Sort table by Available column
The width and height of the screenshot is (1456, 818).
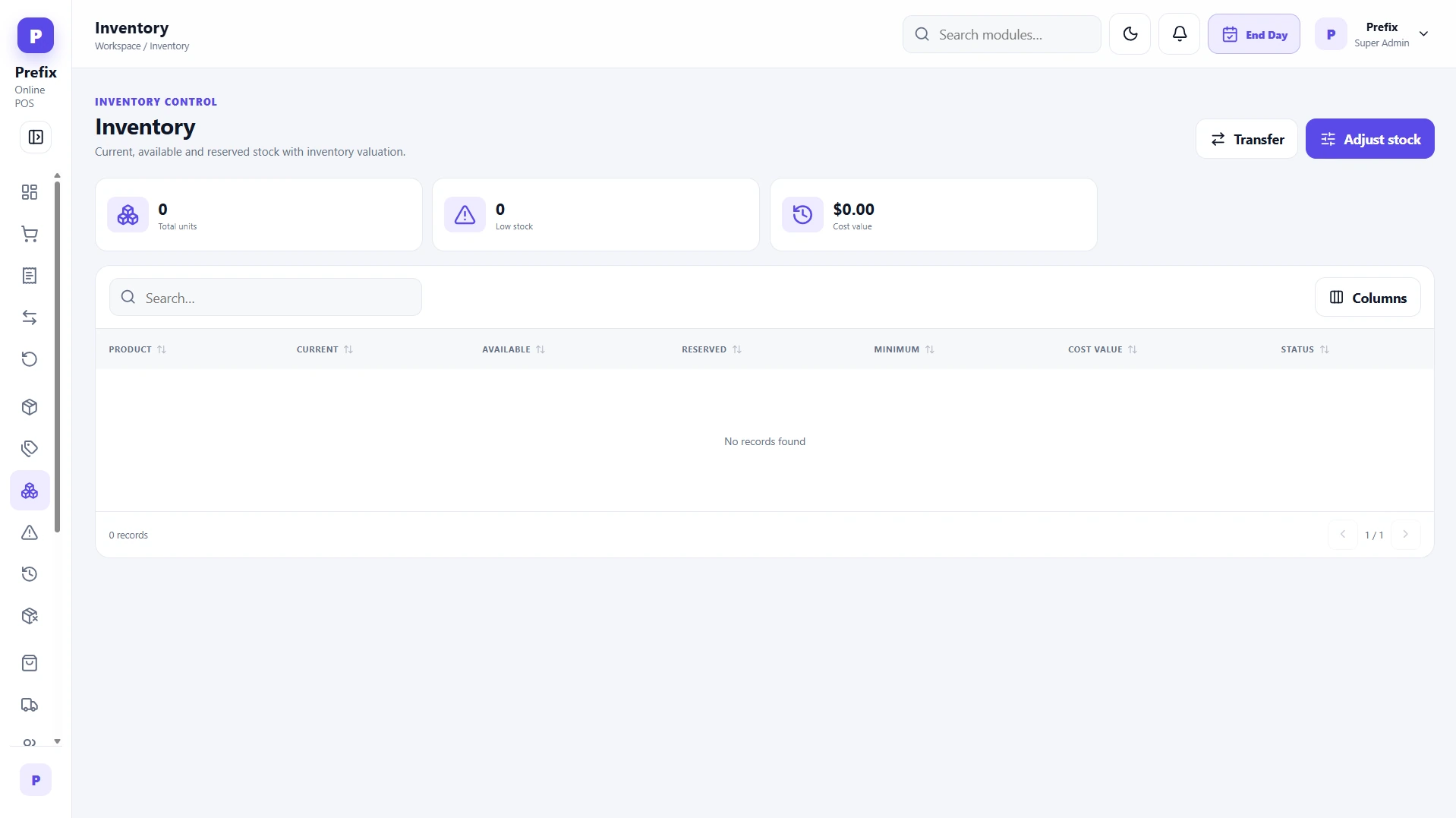pos(514,349)
